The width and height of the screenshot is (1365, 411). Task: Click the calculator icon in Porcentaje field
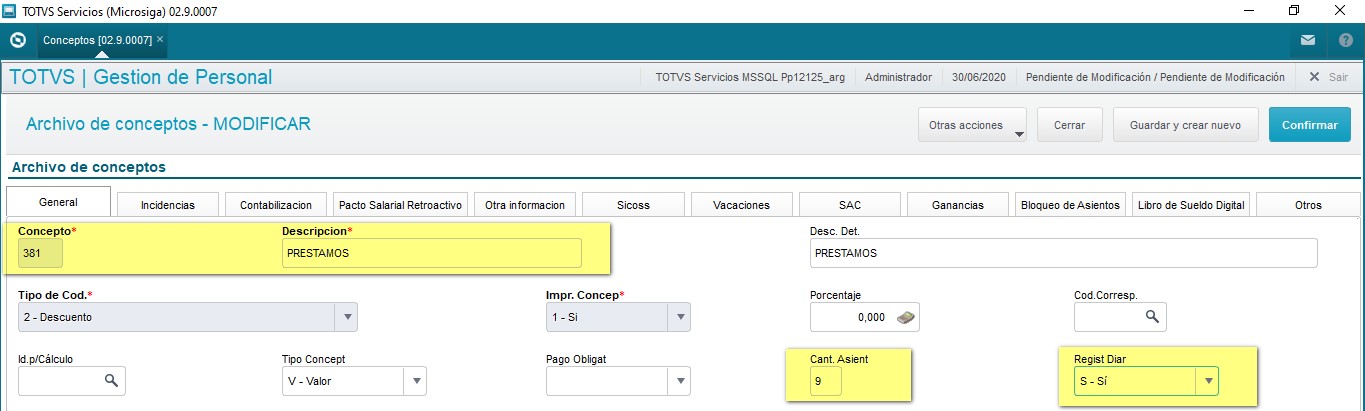[905, 317]
